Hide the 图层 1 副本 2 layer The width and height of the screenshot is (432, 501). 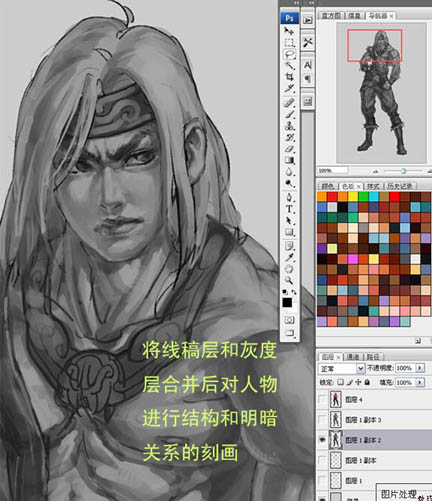click(322, 440)
